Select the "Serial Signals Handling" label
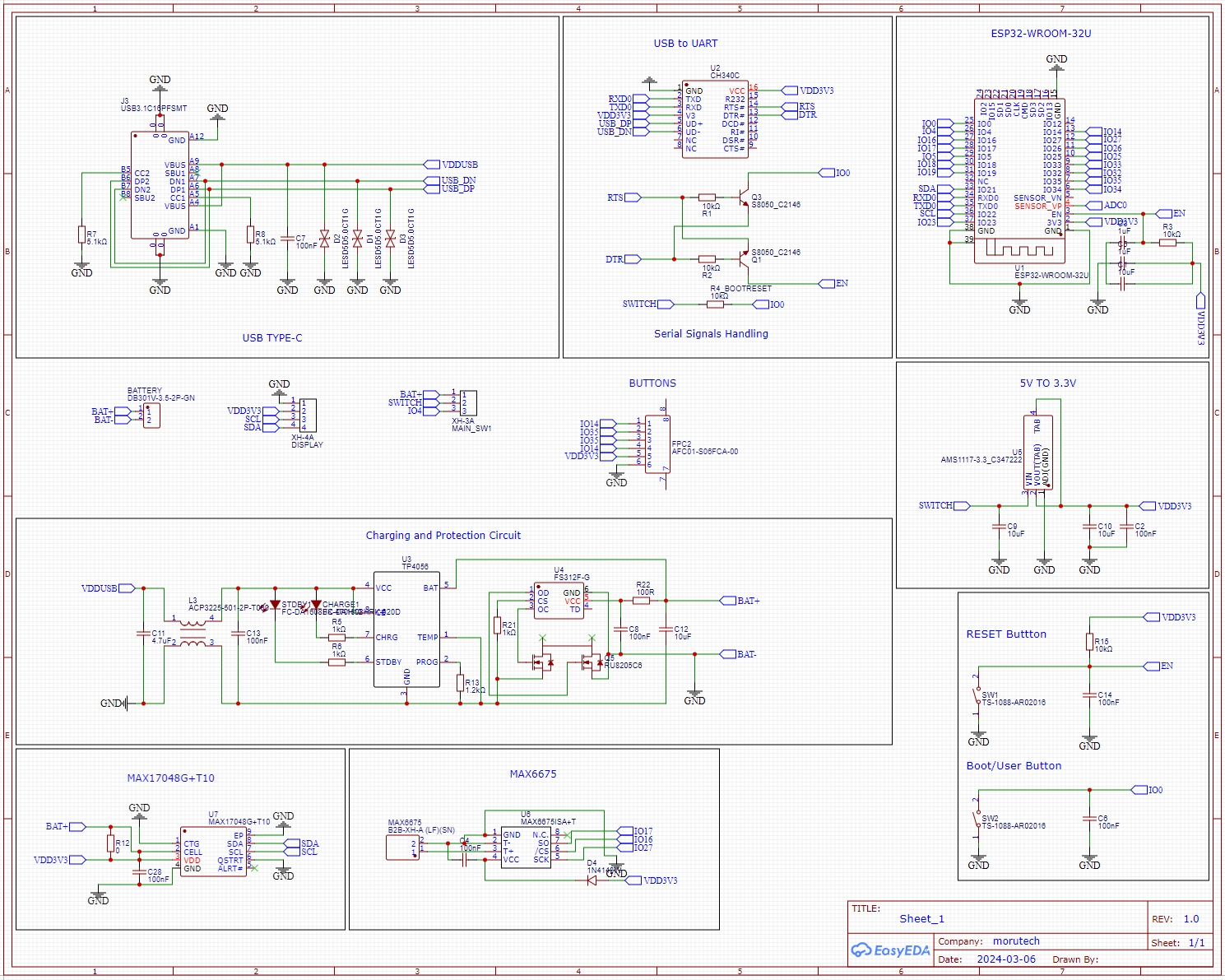The height and width of the screenshot is (980, 1225). pos(711,333)
